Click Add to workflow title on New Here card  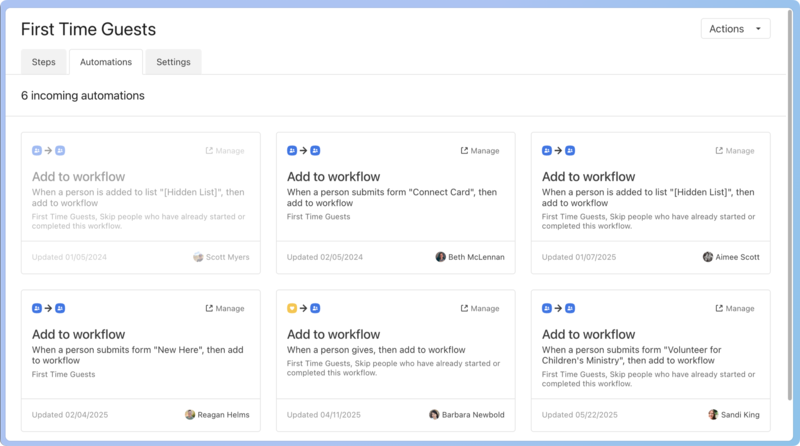click(79, 334)
